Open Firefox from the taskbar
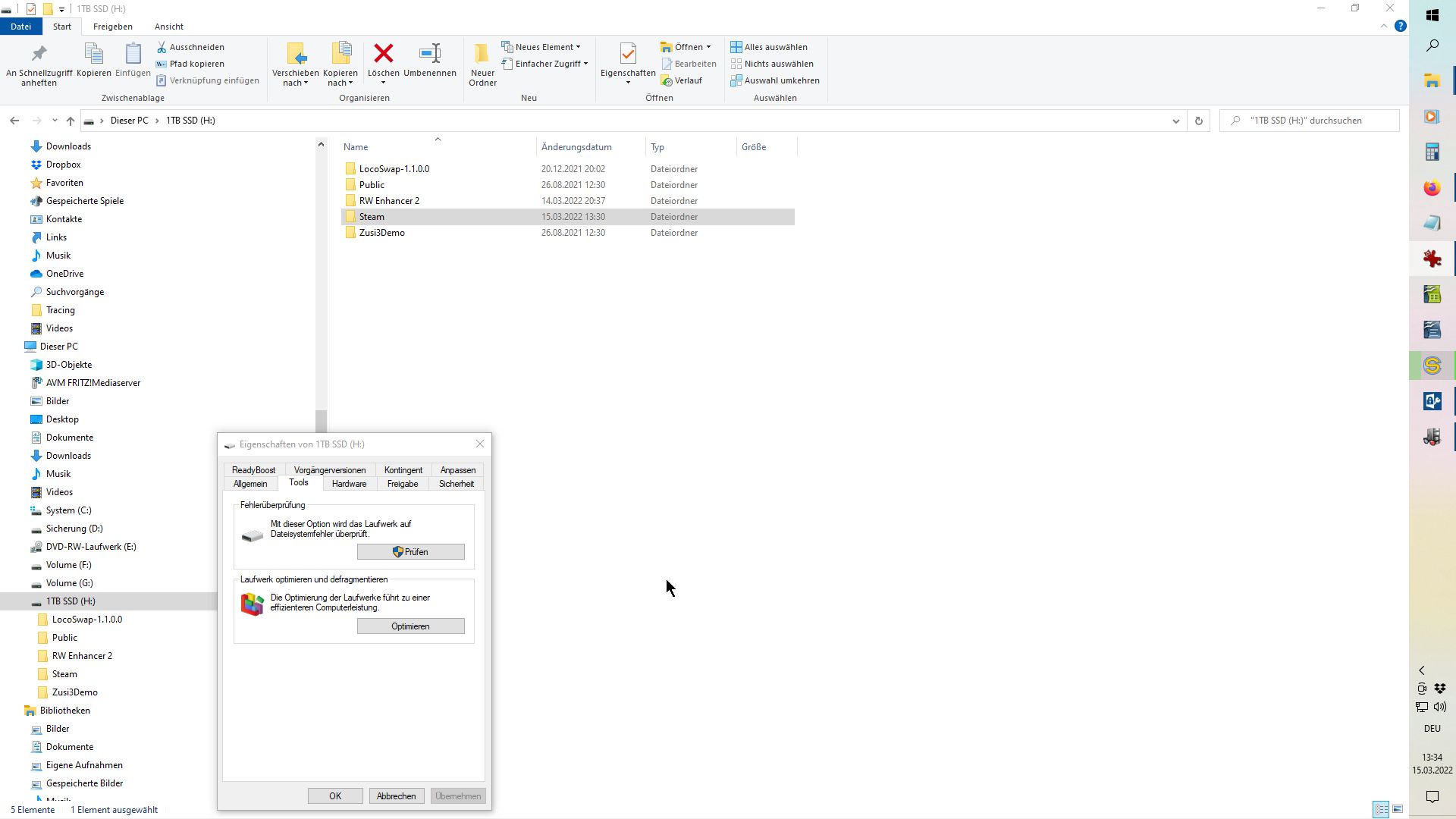1456x819 pixels. [1432, 188]
